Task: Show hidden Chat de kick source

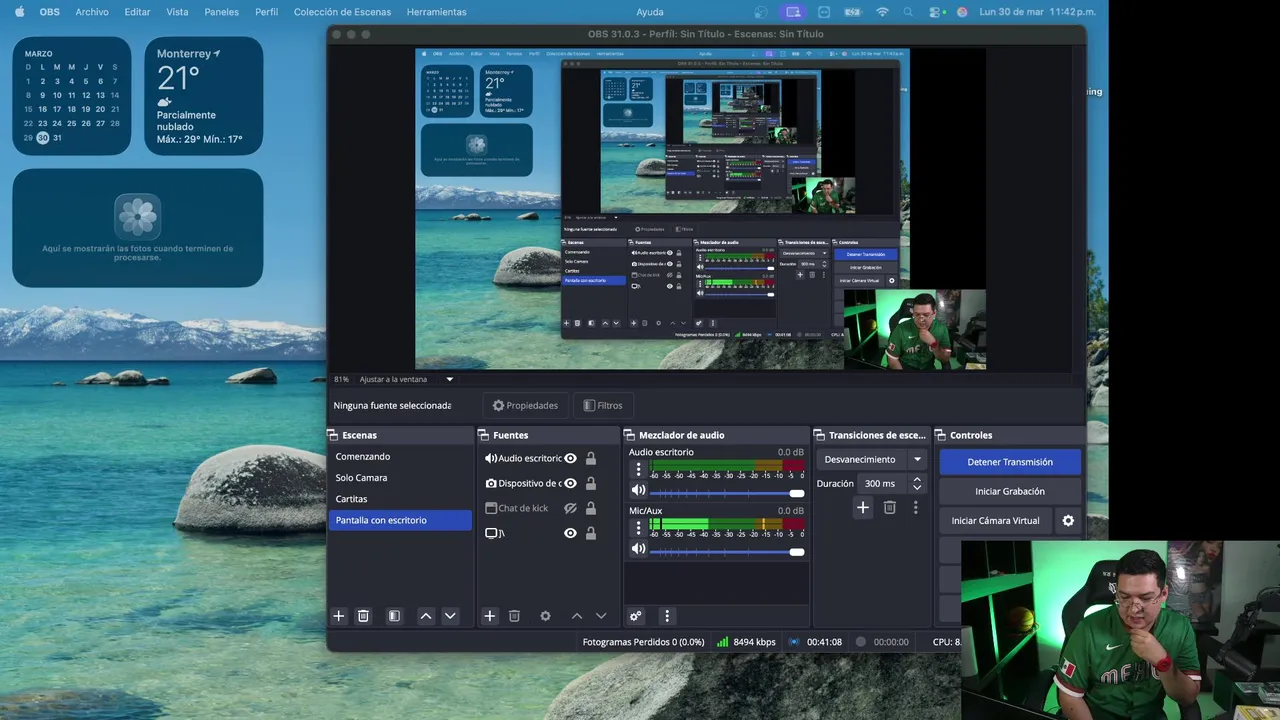Action: [x=570, y=508]
